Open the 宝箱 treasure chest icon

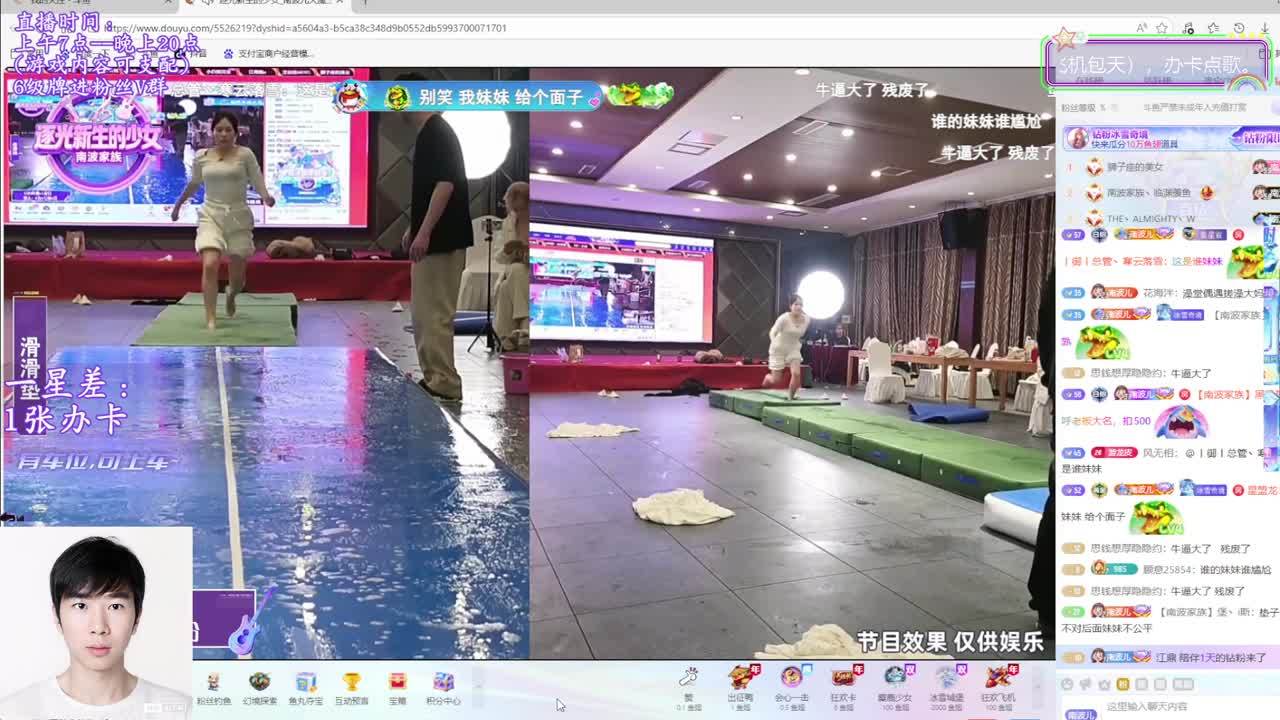(397, 686)
